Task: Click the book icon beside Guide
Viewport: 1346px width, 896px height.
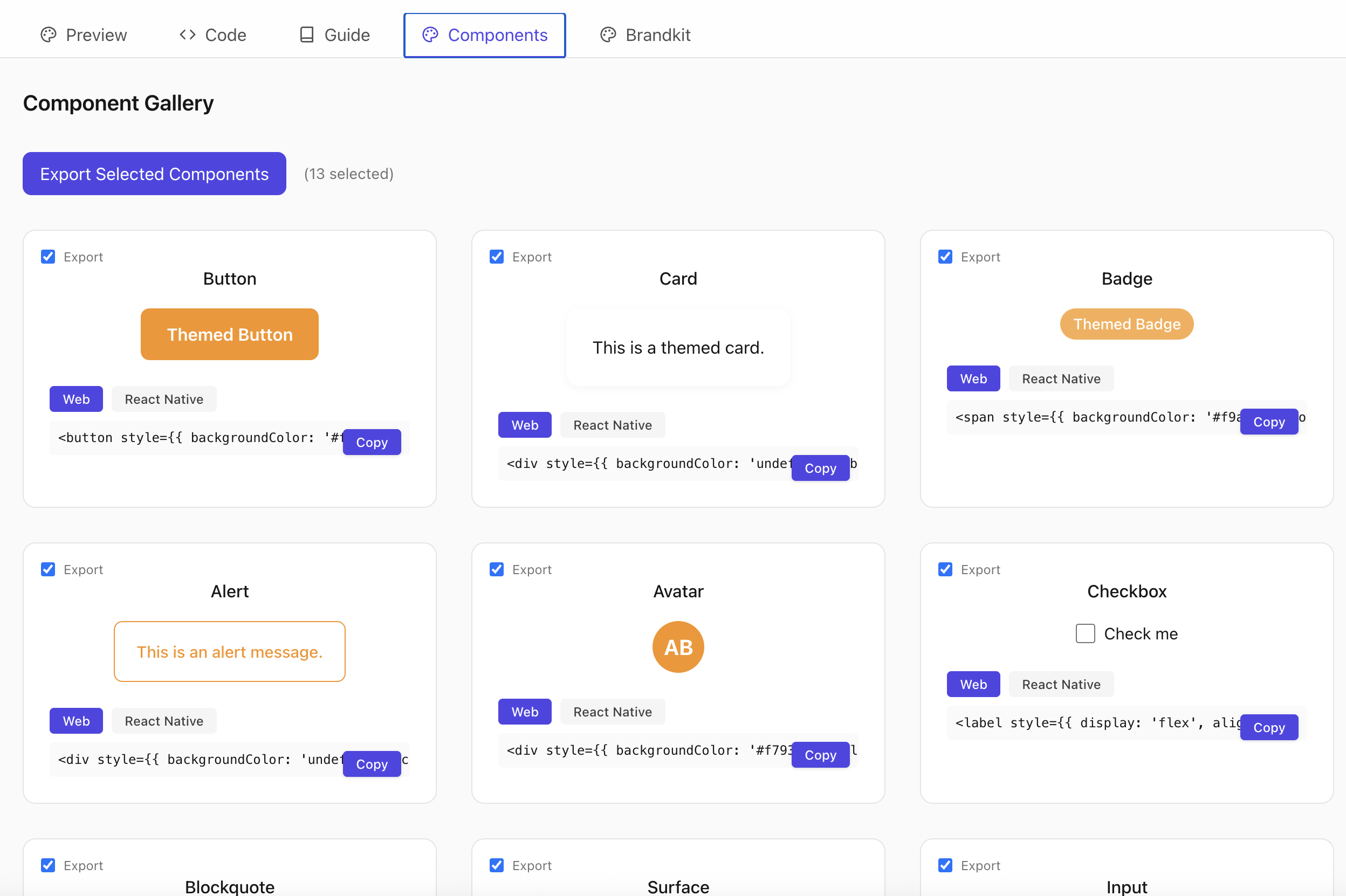Action: (307, 35)
